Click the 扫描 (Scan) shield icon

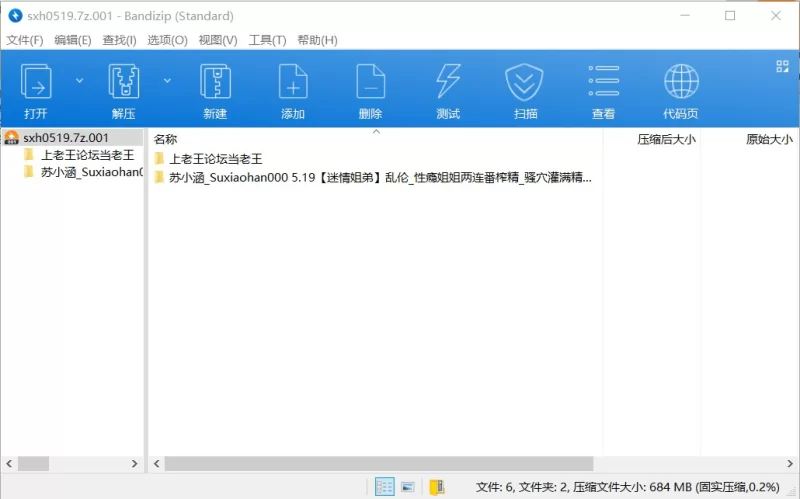524,82
